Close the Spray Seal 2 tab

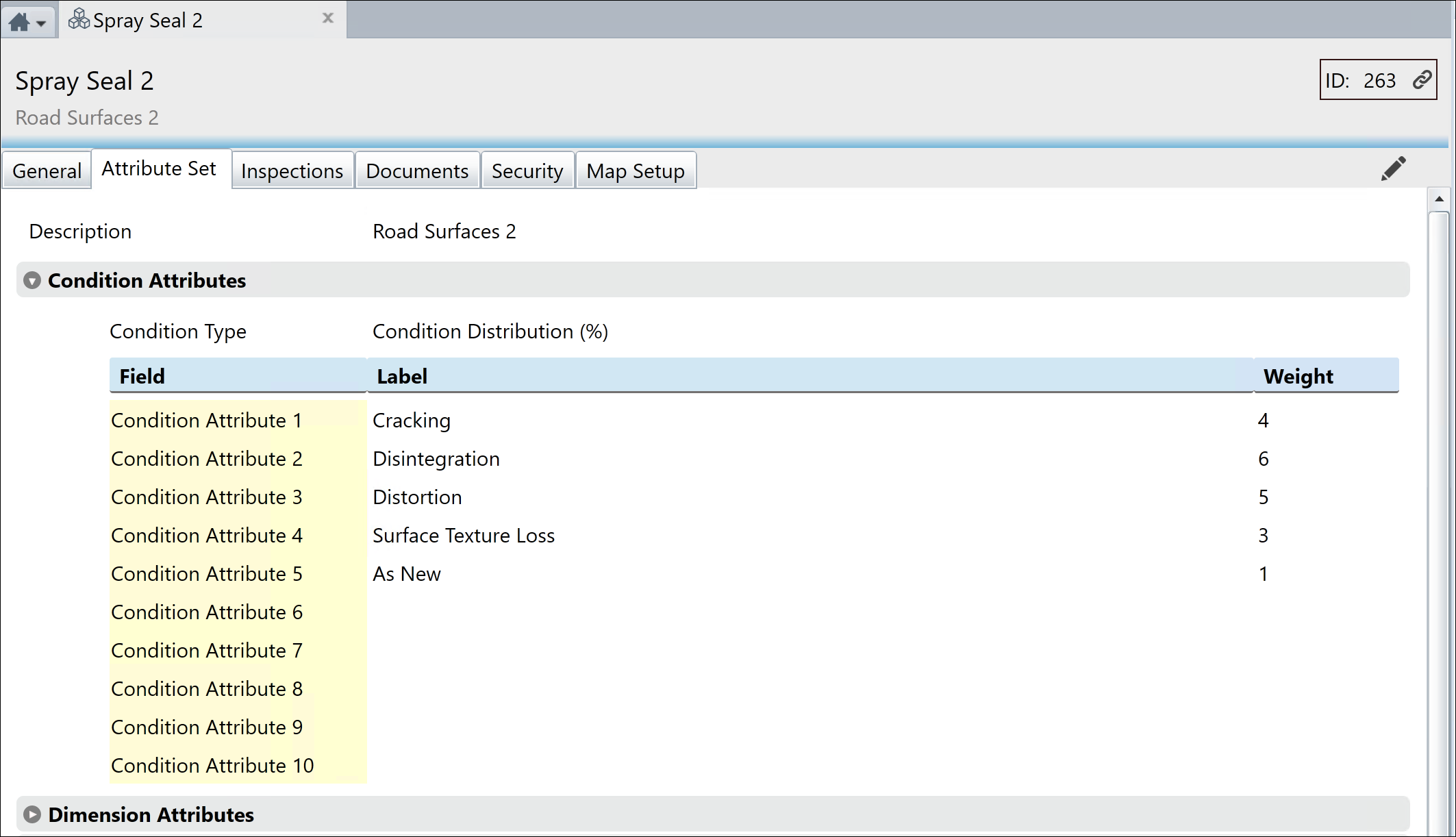point(328,18)
